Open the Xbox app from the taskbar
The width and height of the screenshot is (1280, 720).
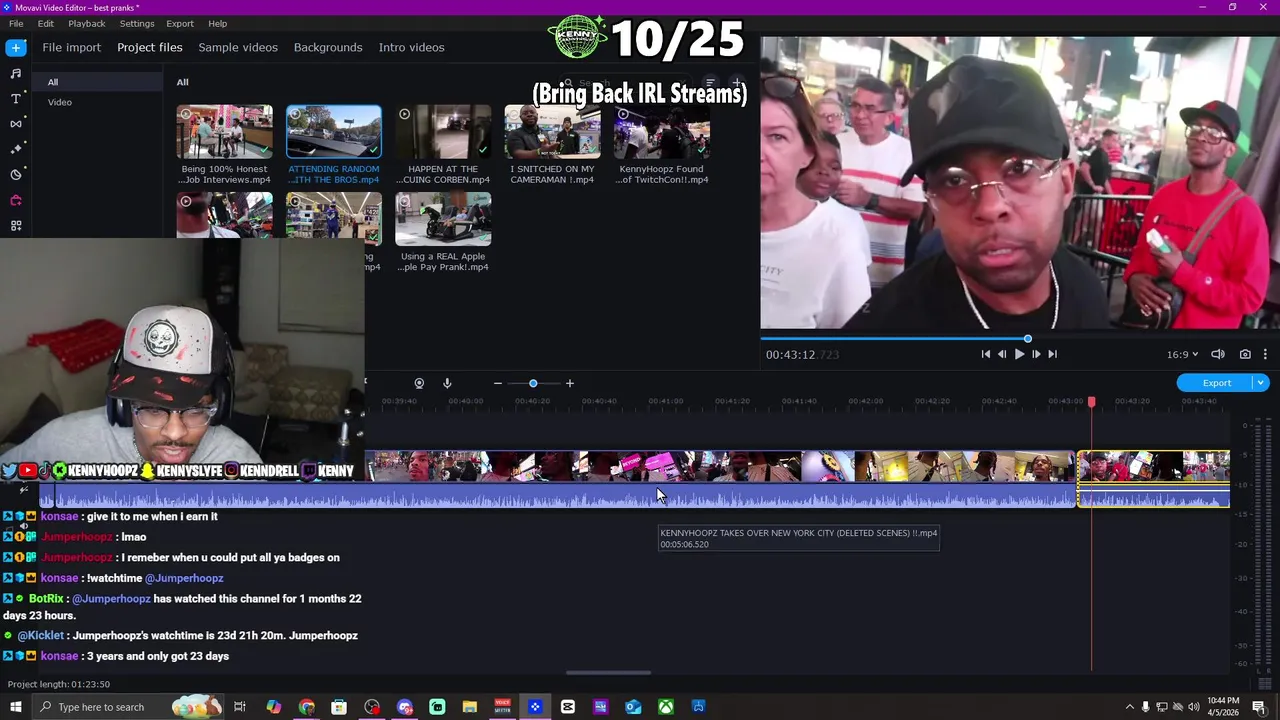click(x=665, y=707)
